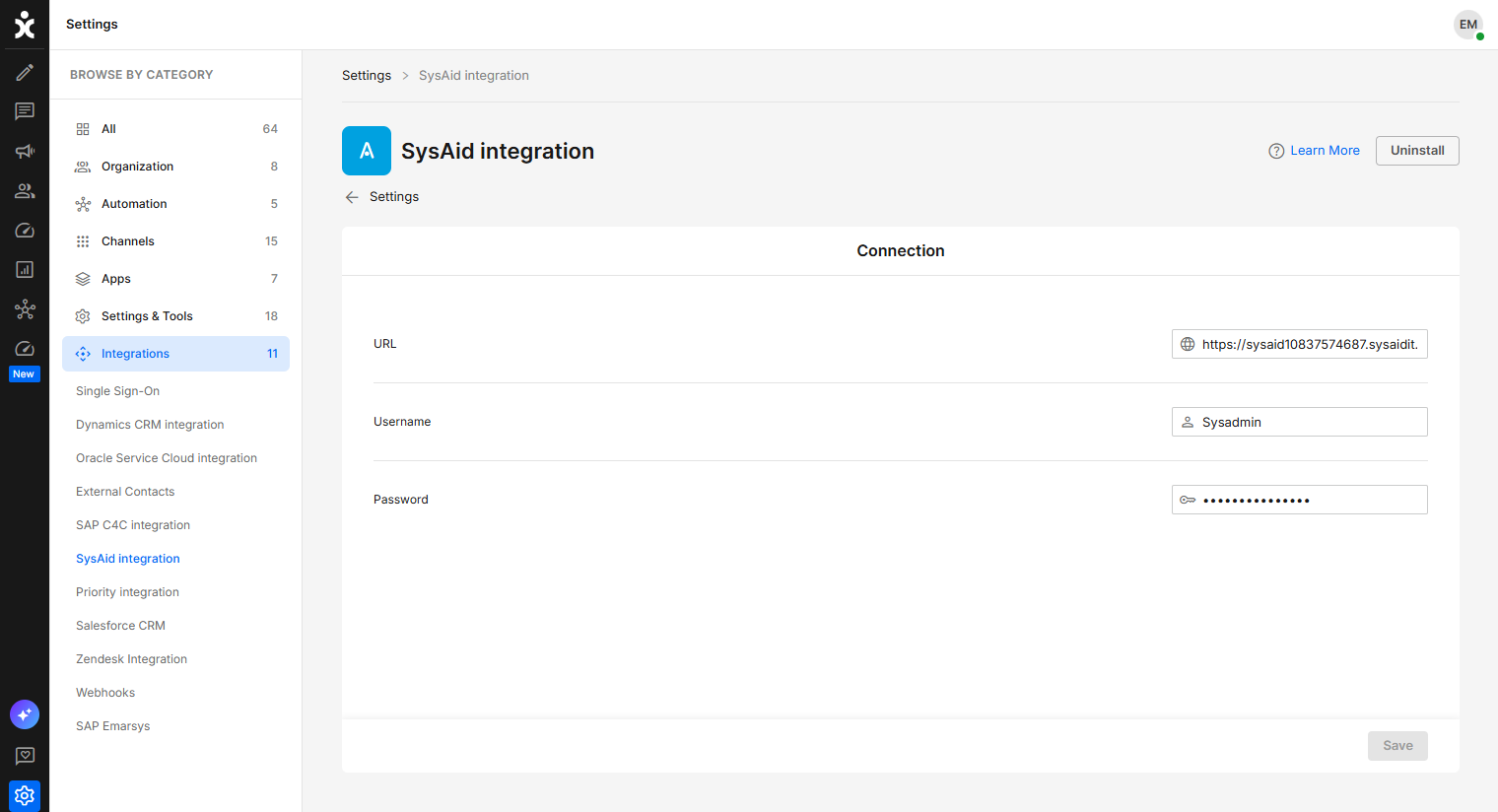Open the megaphone campaigns sidebar icon

(25, 151)
